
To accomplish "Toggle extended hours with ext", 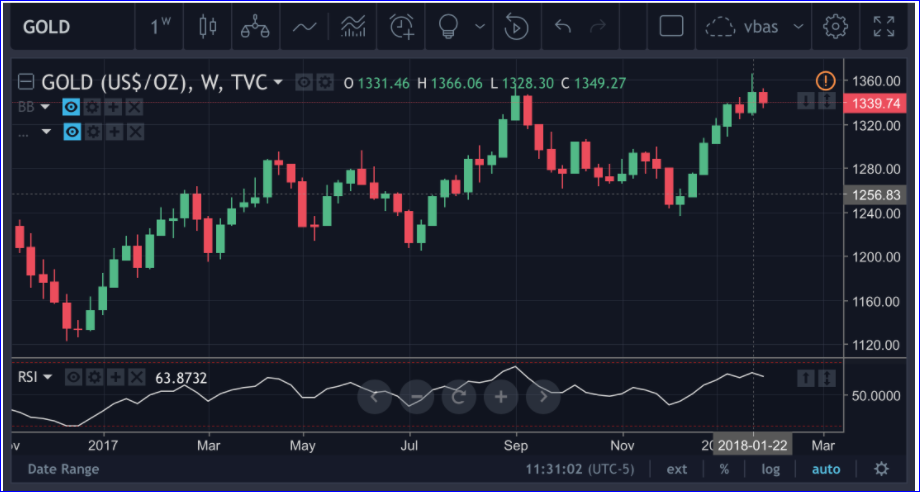I will pyautogui.click(x=677, y=469).
